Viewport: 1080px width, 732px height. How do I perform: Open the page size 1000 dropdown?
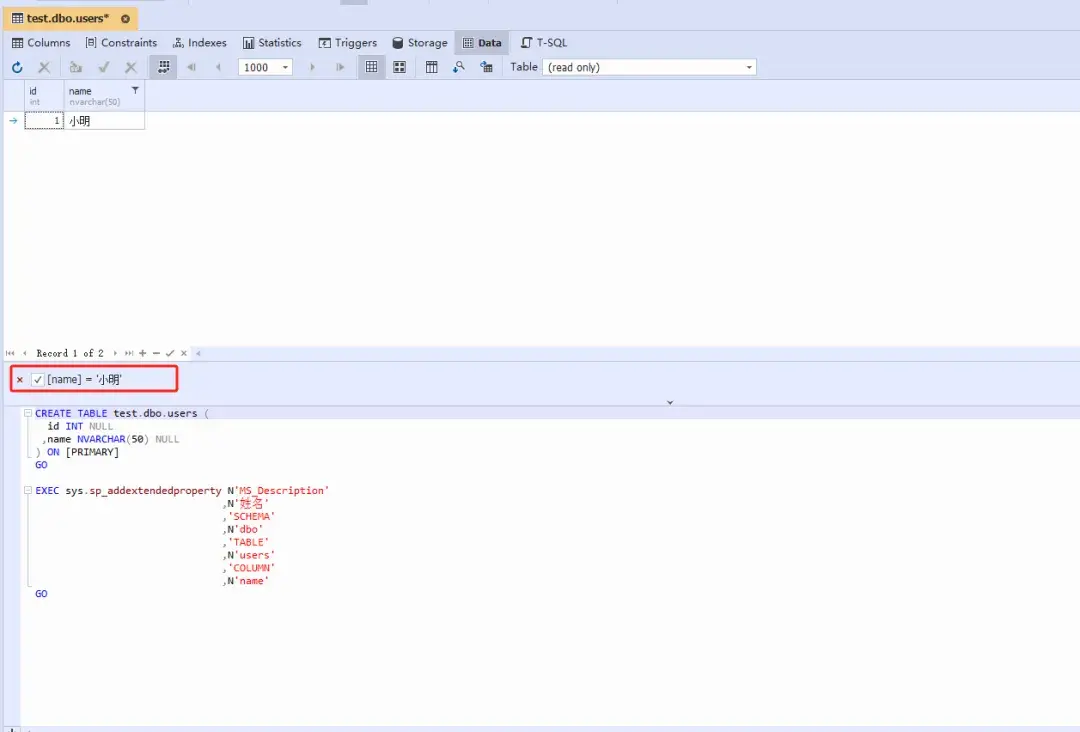tap(283, 67)
